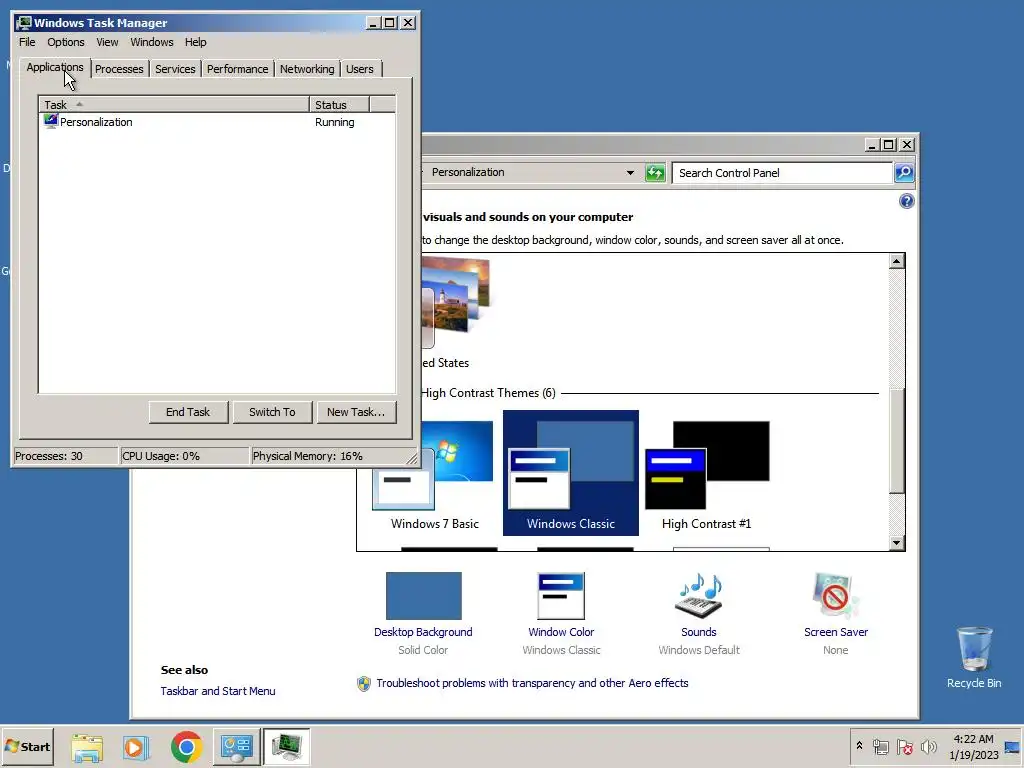The height and width of the screenshot is (768, 1024).
Task: Click the theme list scroll up arrow
Action: tap(897, 261)
